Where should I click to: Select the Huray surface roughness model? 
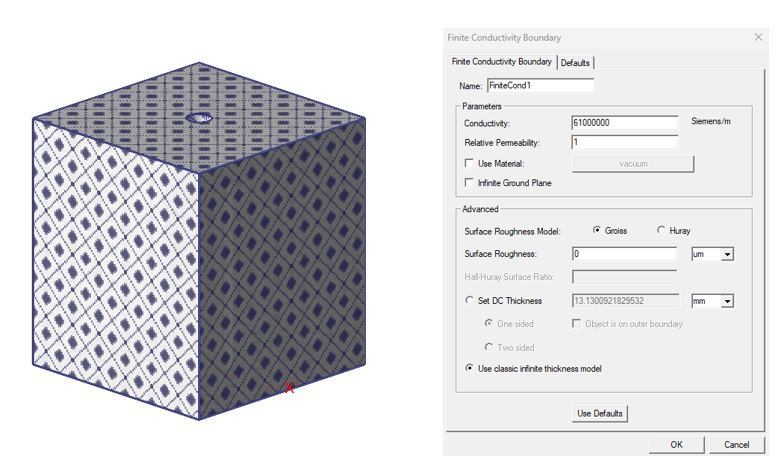[x=661, y=230]
